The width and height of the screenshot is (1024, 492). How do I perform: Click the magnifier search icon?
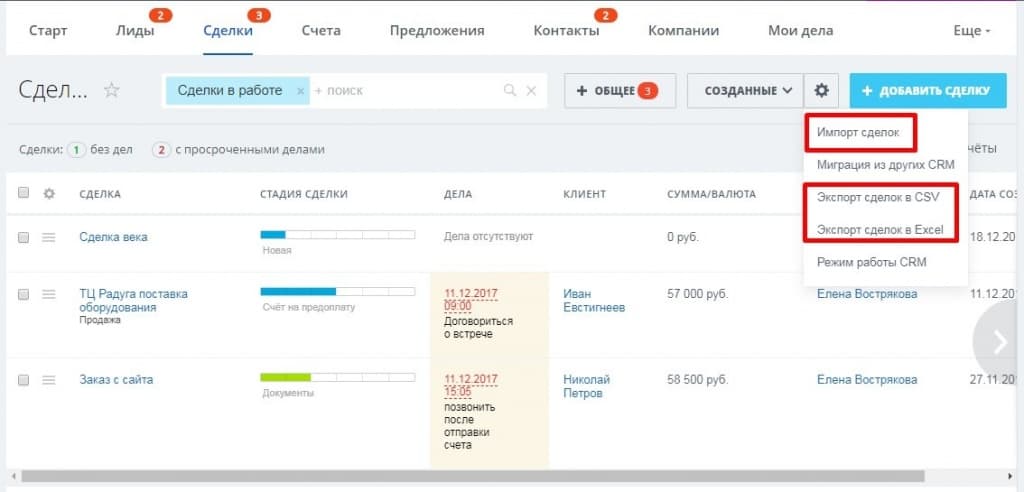[x=510, y=91]
